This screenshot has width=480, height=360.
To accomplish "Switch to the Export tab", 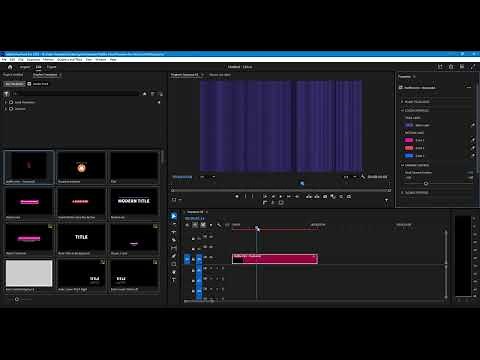I will (51, 67).
